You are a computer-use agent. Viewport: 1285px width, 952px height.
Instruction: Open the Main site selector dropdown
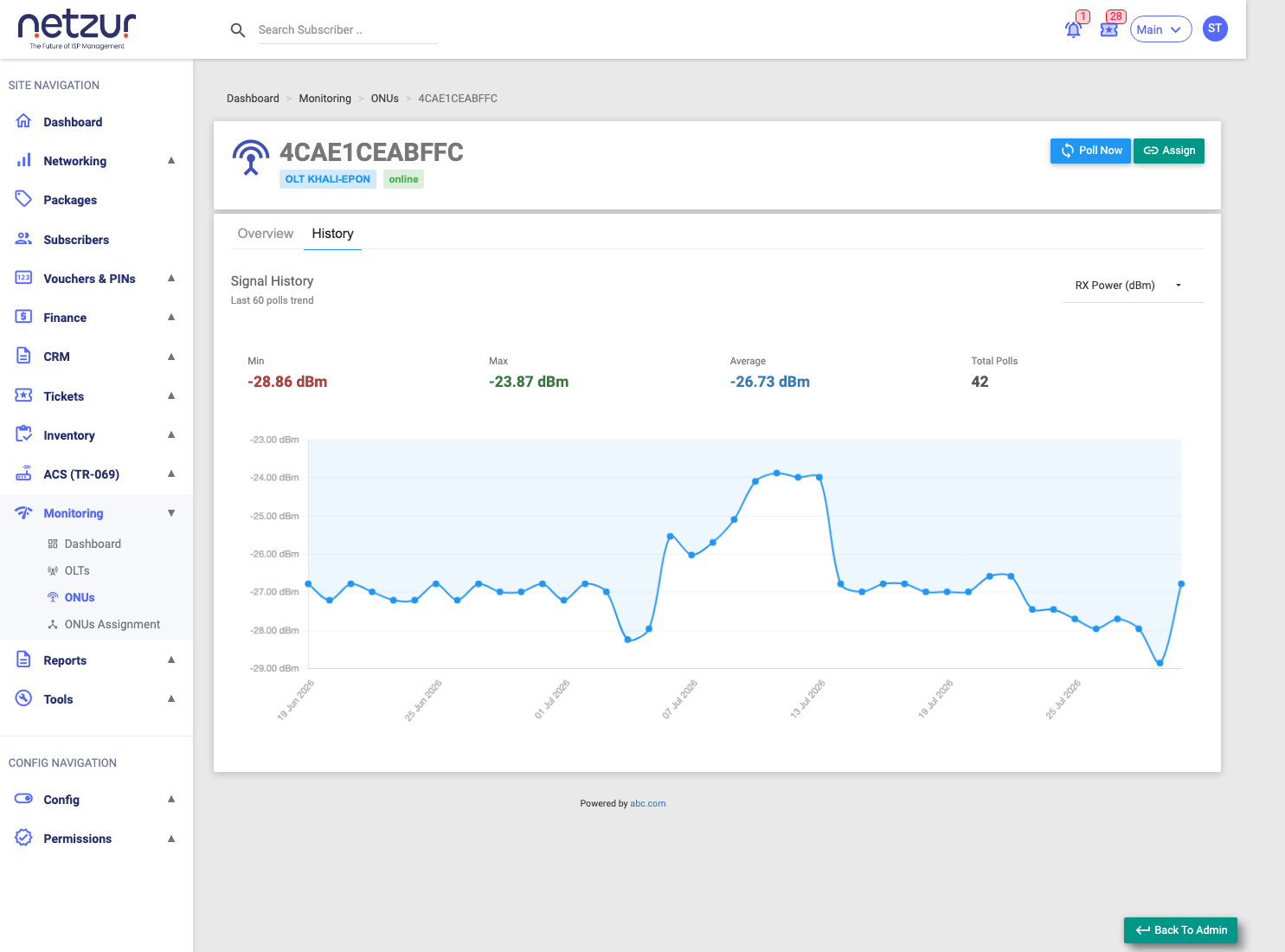coord(1160,29)
